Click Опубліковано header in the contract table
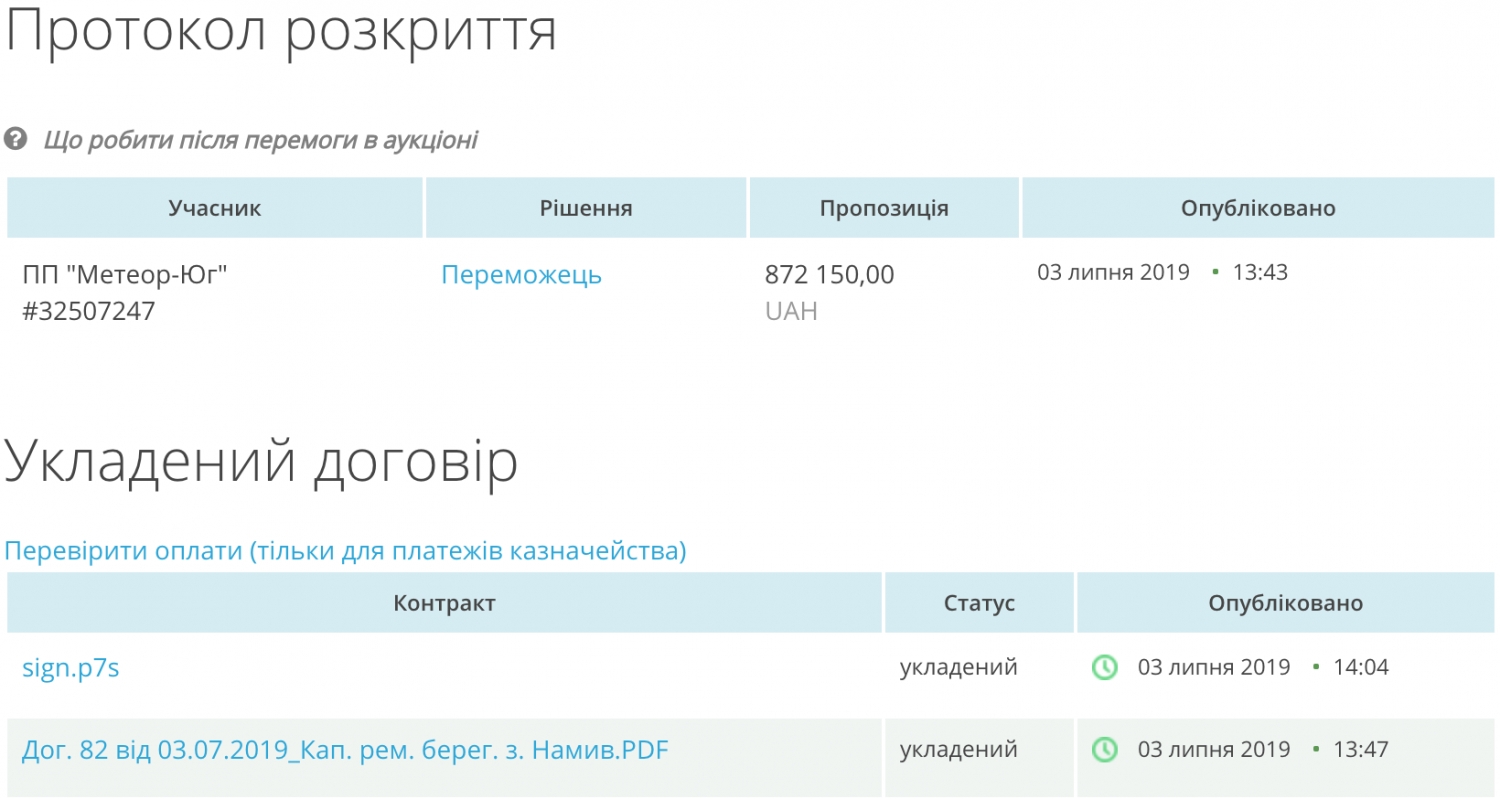Screen dimensions: 1500x799 pos(1285,604)
